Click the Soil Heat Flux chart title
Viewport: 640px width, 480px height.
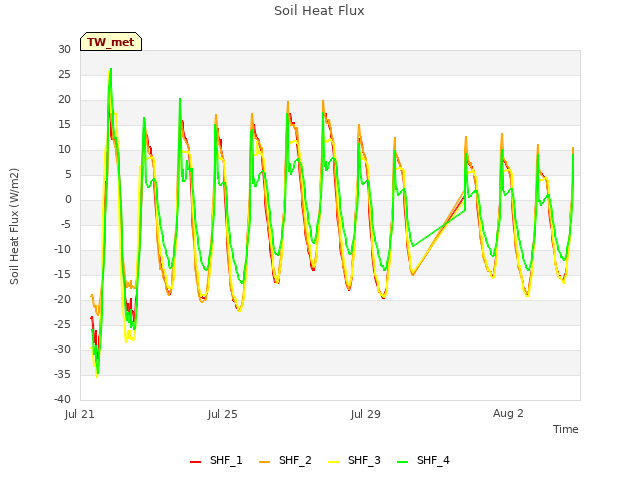[319, 11]
